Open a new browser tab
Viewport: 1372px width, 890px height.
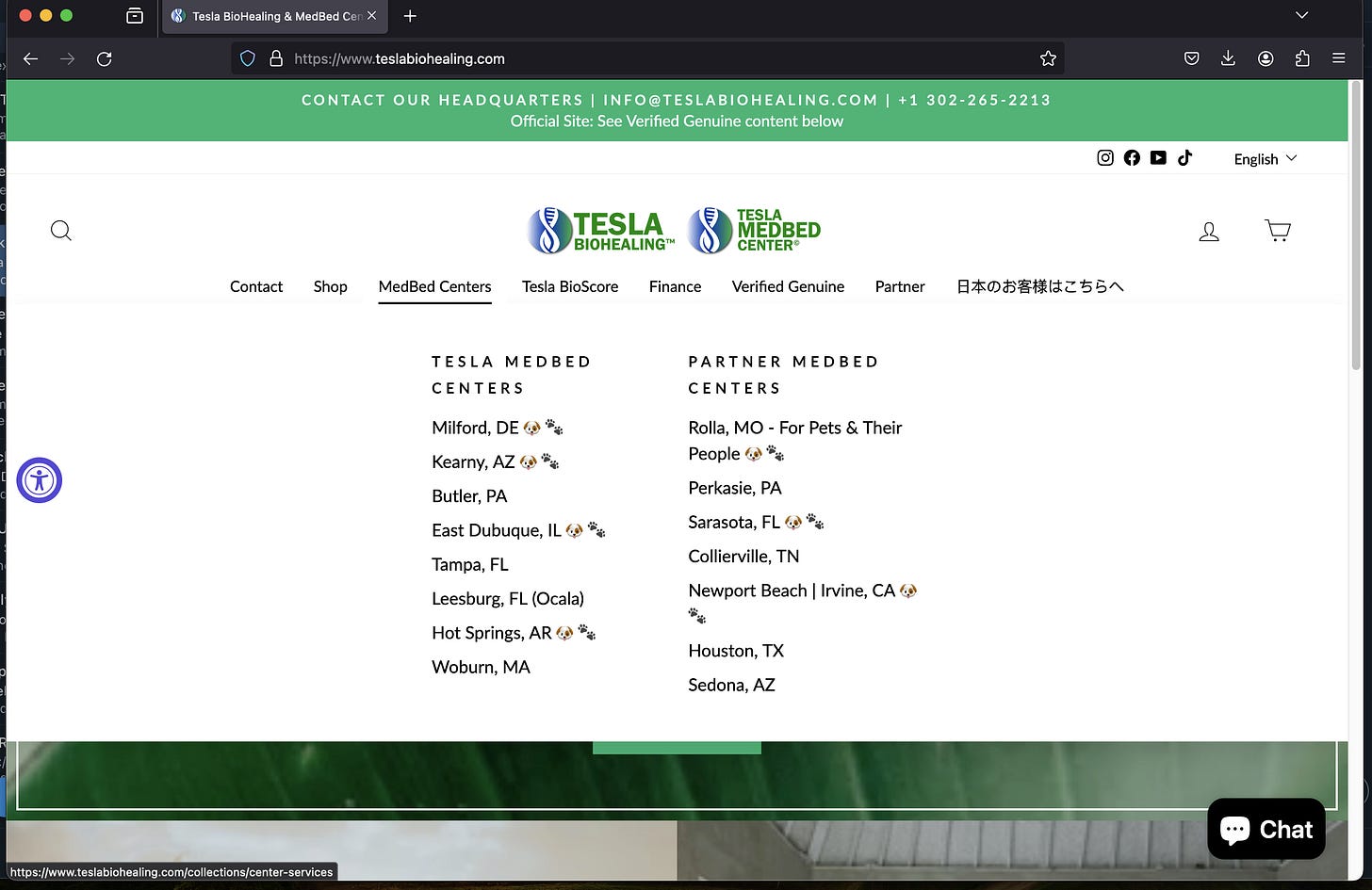410,16
